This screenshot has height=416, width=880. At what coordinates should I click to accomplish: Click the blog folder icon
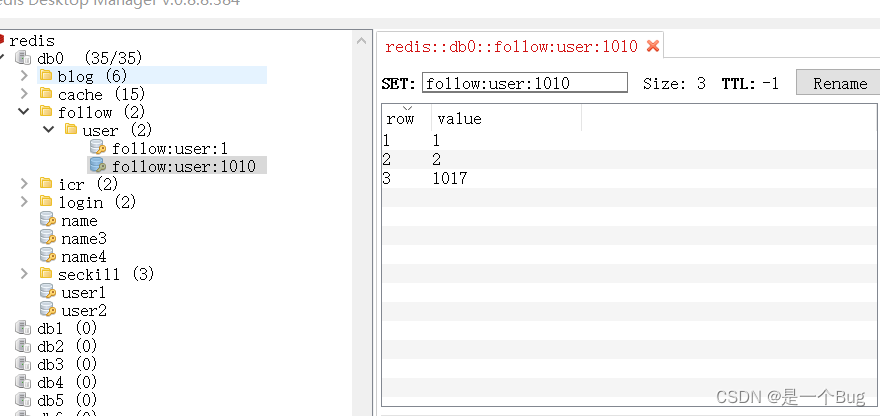tap(46, 75)
